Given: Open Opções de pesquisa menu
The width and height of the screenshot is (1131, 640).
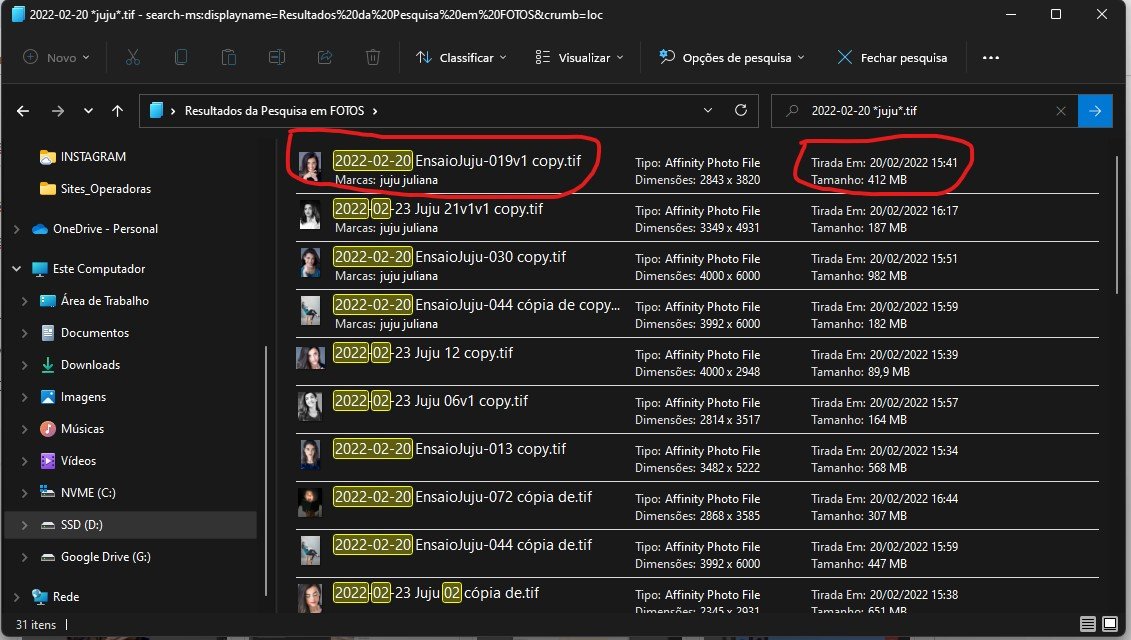Looking at the screenshot, I should coord(731,58).
